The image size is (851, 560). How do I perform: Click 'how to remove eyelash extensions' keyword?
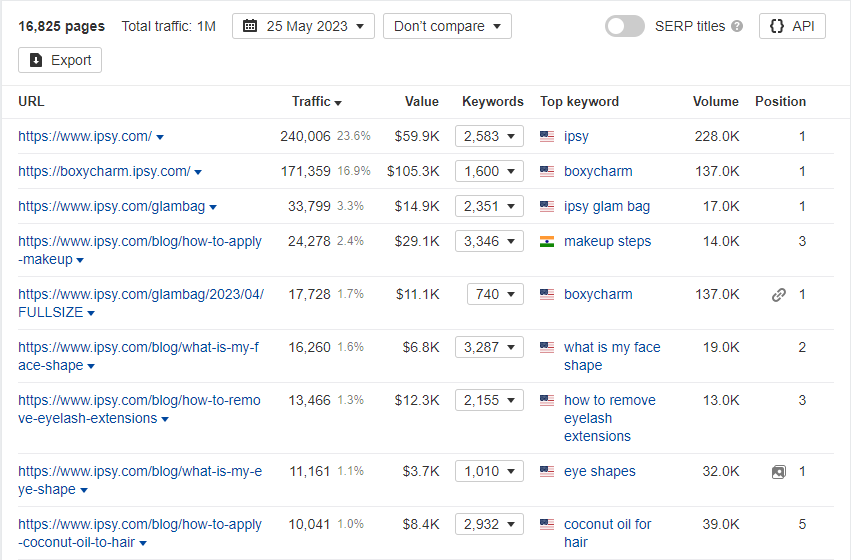click(609, 418)
